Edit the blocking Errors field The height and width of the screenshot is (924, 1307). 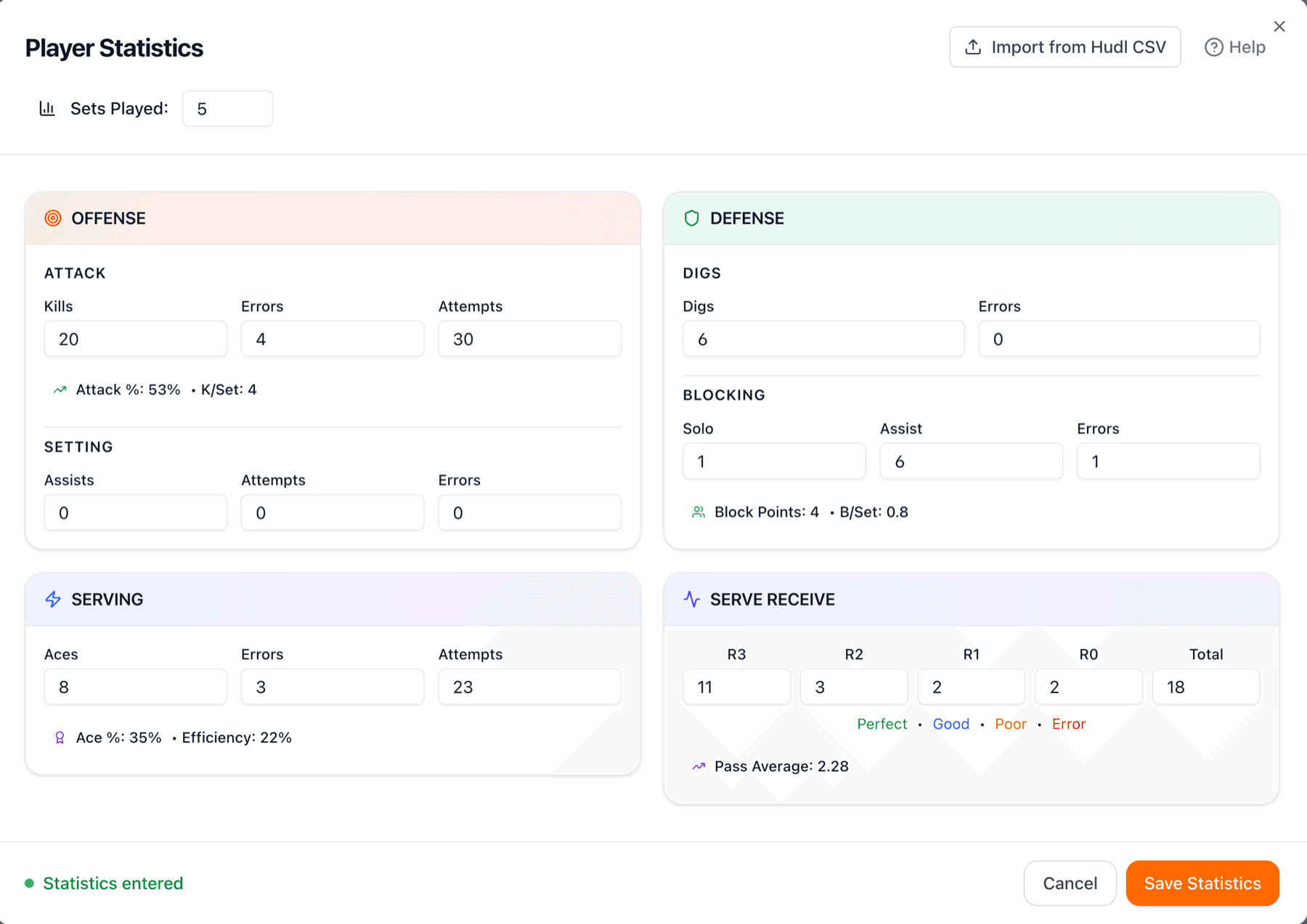click(1168, 462)
